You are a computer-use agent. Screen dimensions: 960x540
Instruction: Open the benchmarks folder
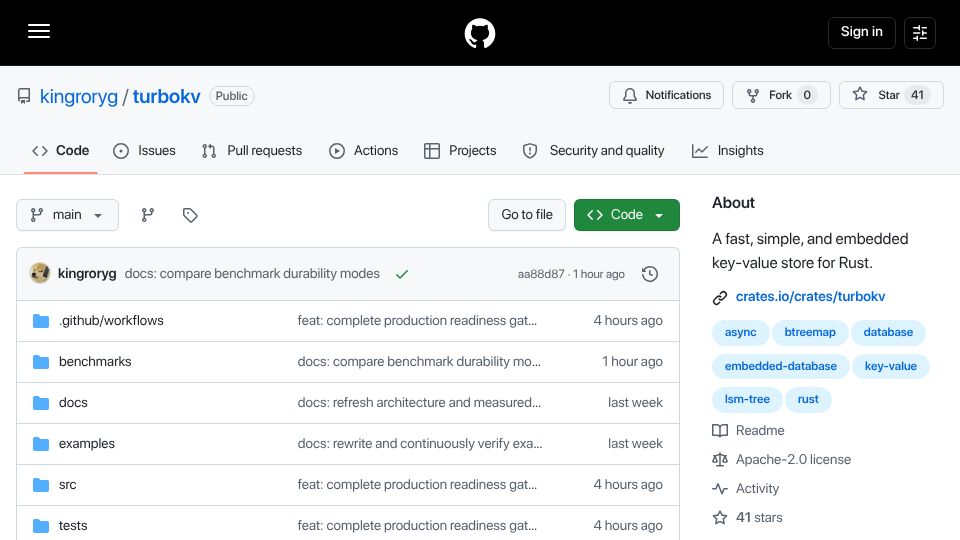(x=95, y=362)
